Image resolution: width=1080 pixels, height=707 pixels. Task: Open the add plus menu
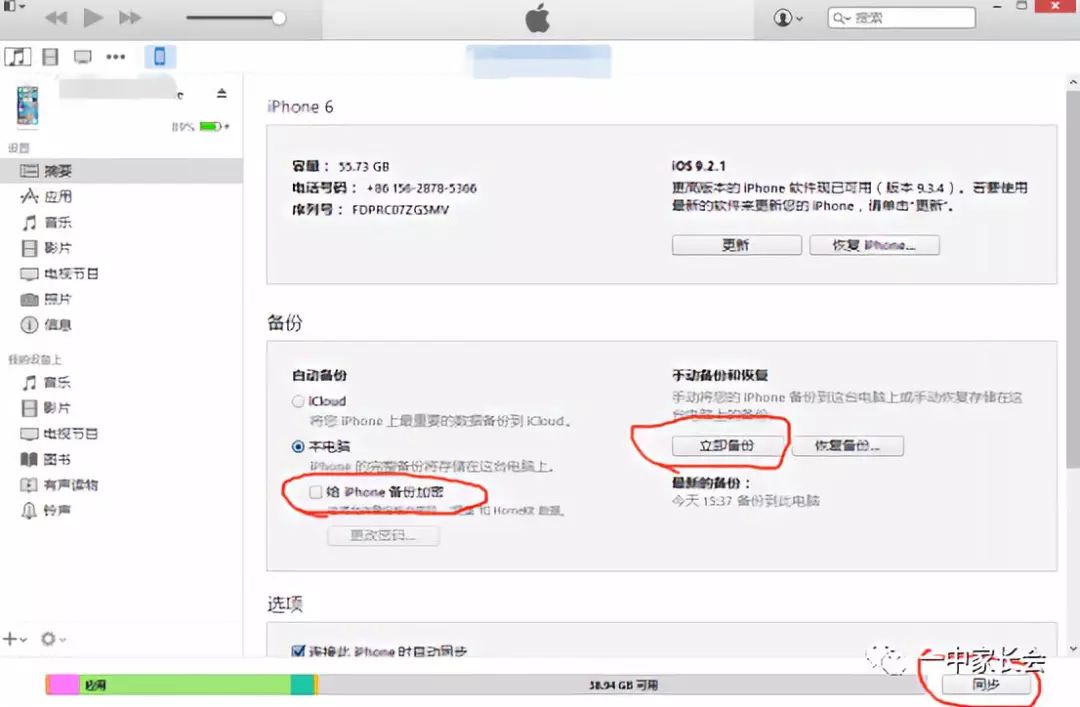(x=14, y=639)
